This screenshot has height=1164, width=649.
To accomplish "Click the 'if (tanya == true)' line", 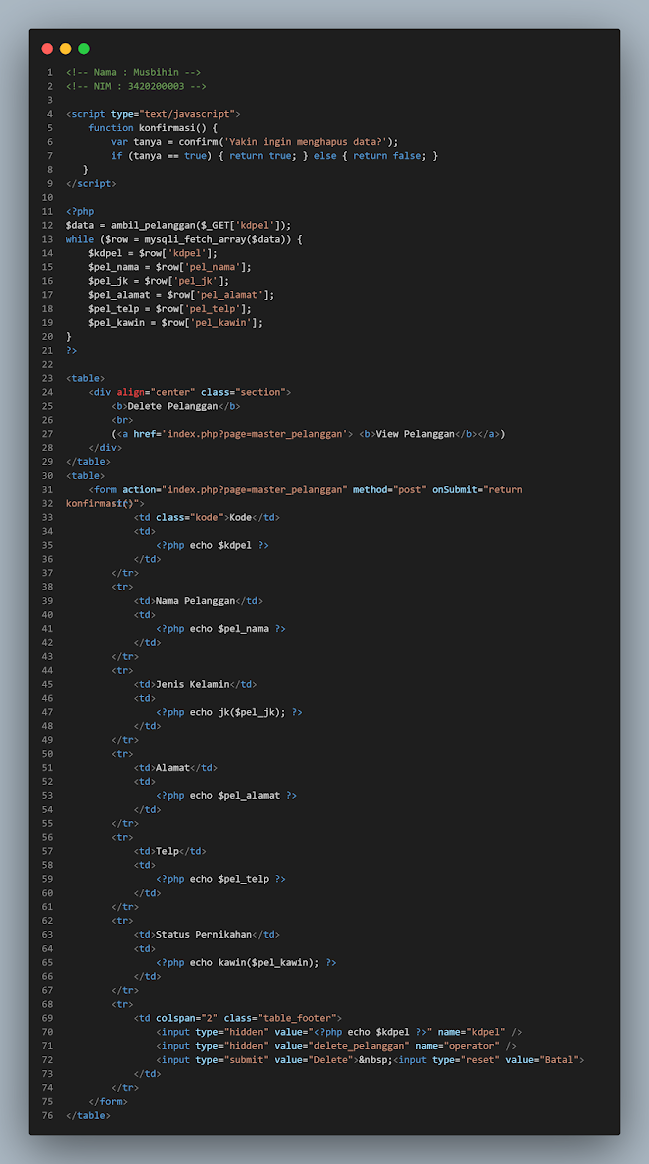I will pyautogui.click(x=275, y=156).
